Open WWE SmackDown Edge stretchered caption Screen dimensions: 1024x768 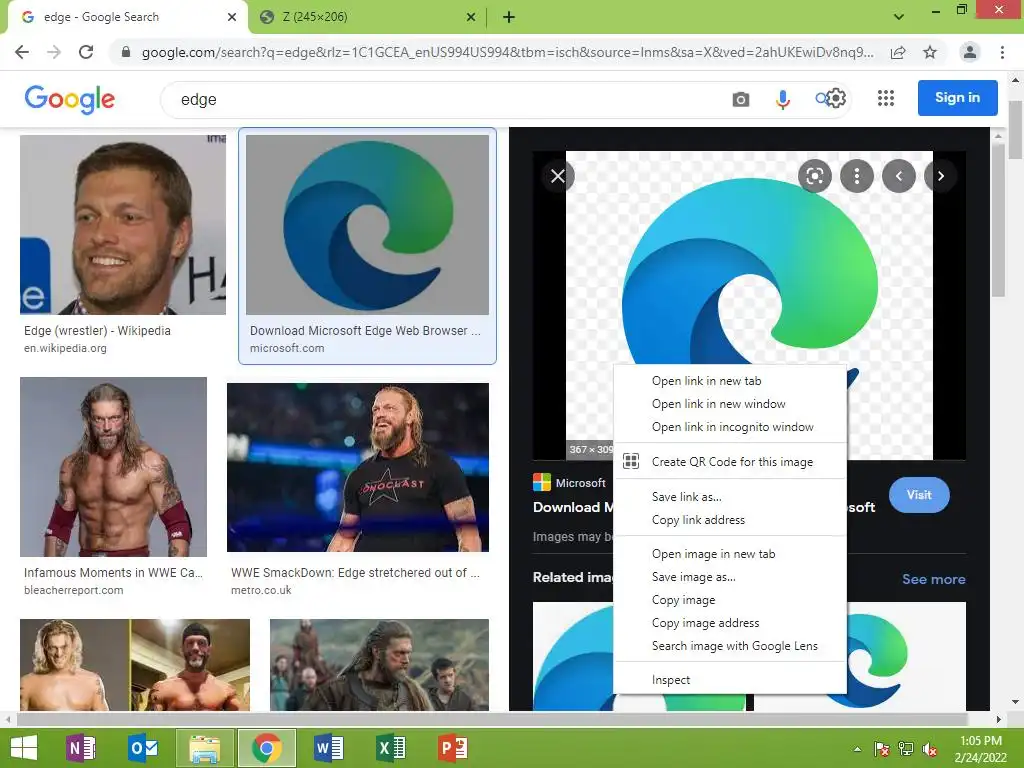[x=355, y=572]
